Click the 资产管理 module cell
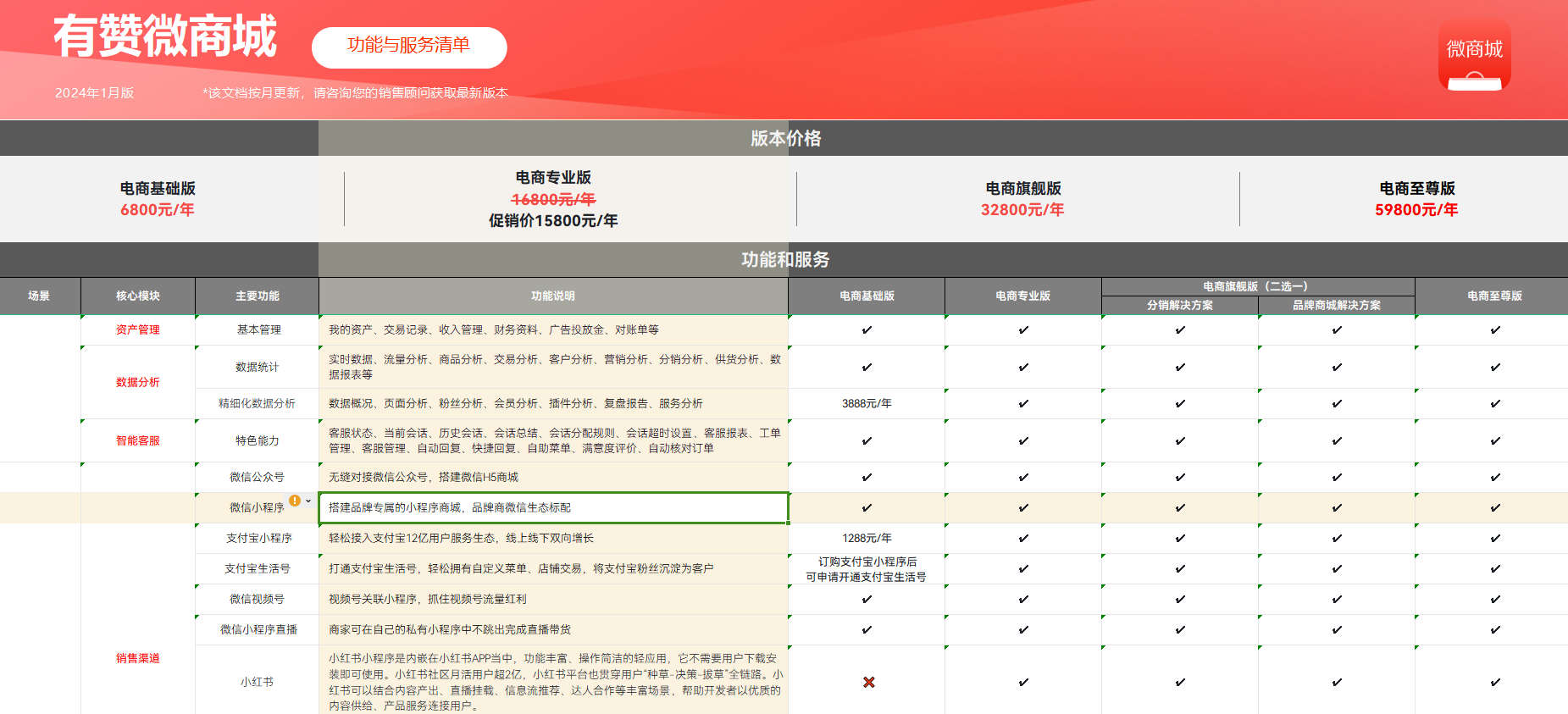This screenshot has height=714, width=1568. [138, 329]
